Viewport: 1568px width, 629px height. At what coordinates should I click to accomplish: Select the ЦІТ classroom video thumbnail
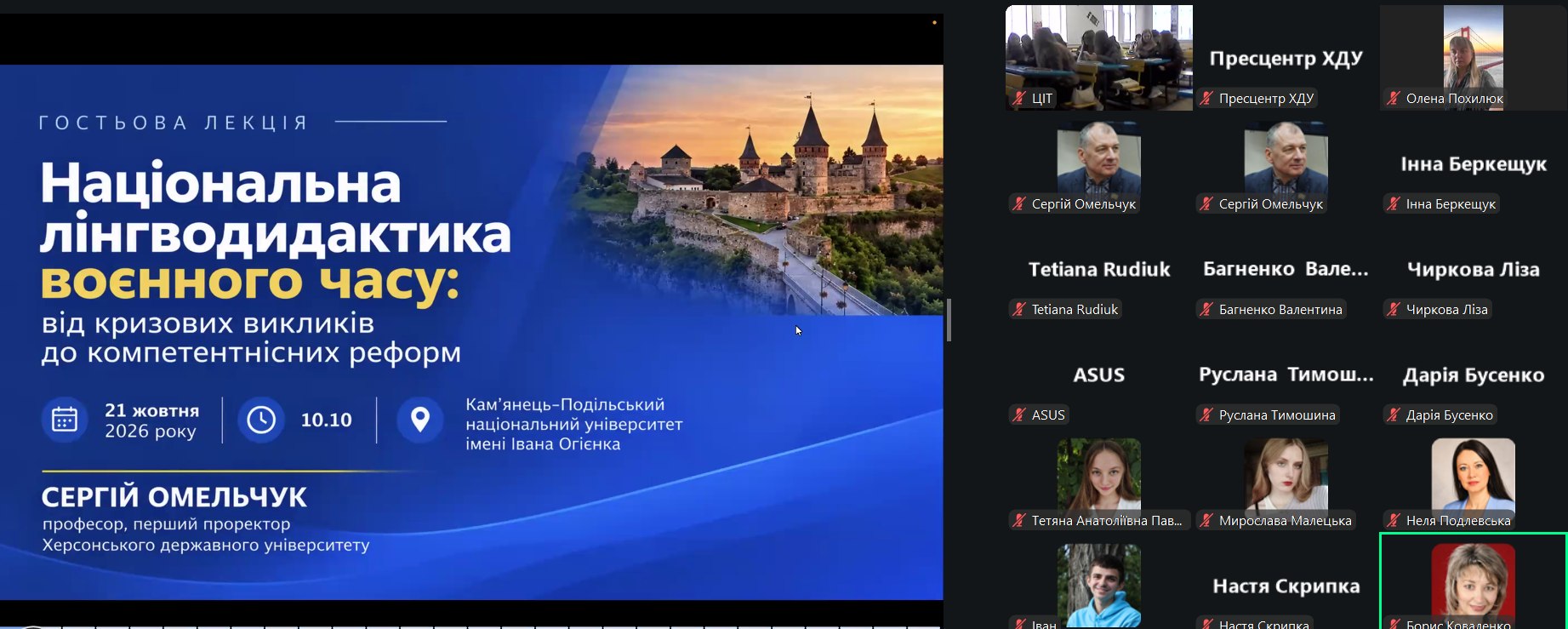click(x=1099, y=58)
